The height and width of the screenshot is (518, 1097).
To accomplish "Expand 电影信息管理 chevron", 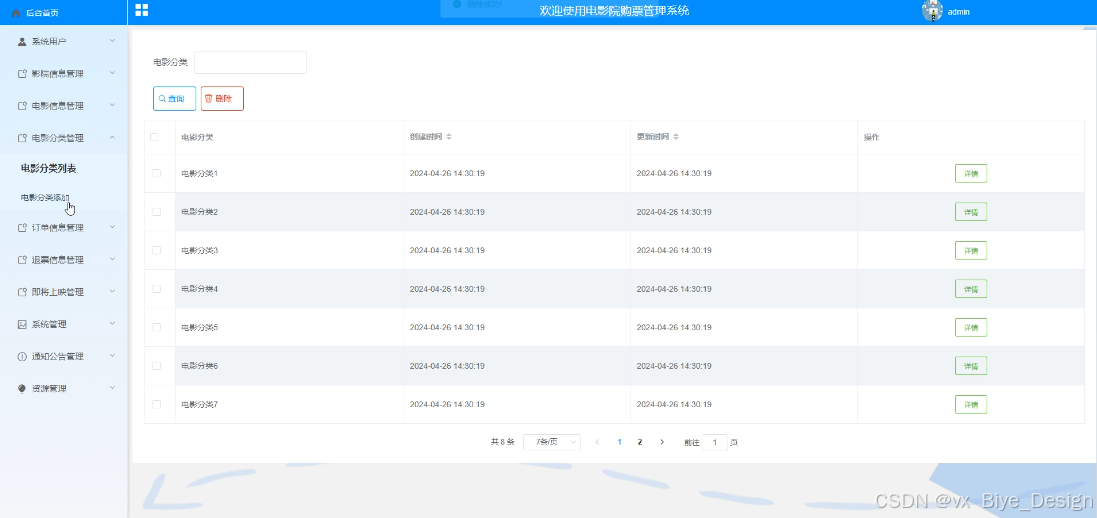I will pyautogui.click(x=113, y=105).
